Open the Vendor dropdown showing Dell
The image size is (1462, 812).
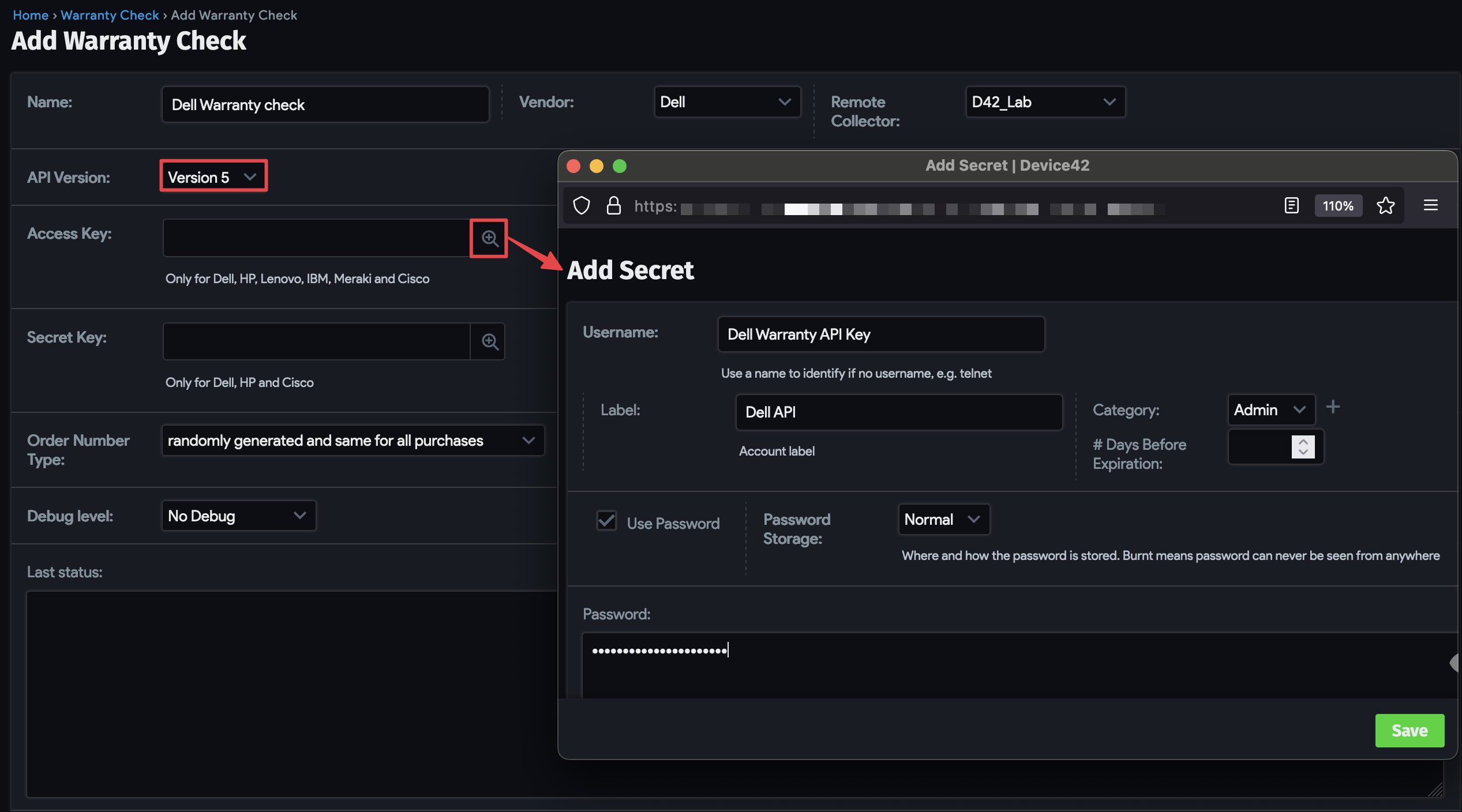726,102
